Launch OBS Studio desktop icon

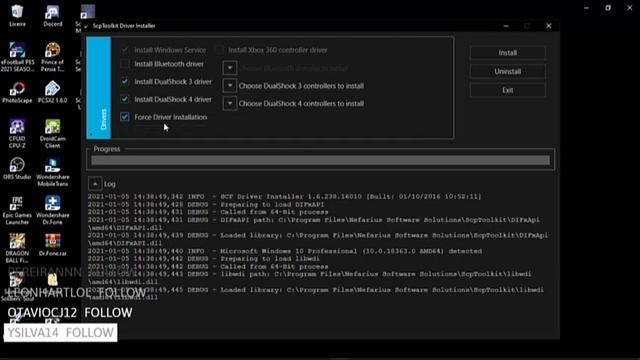tap(17, 169)
